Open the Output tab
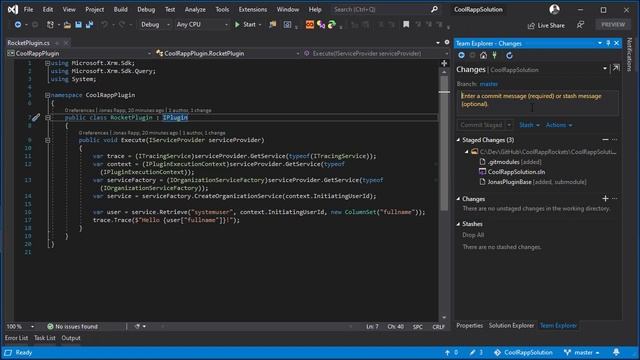Screen dimensions: 640x360 click(71, 338)
